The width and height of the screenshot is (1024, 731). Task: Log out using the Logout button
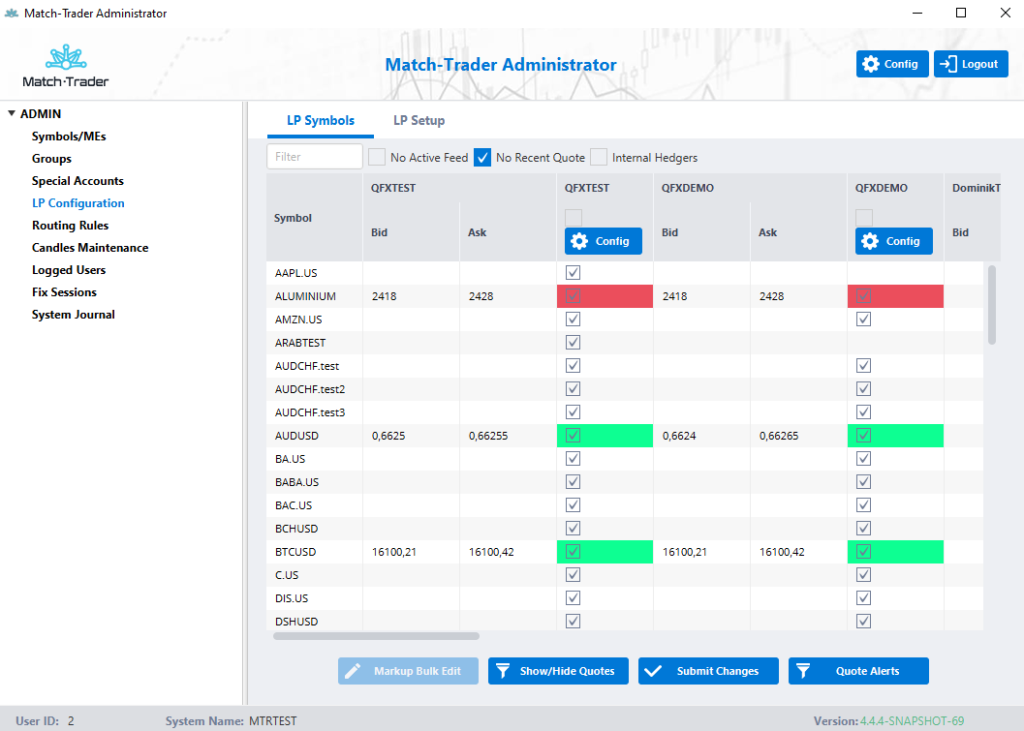click(970, 64)
